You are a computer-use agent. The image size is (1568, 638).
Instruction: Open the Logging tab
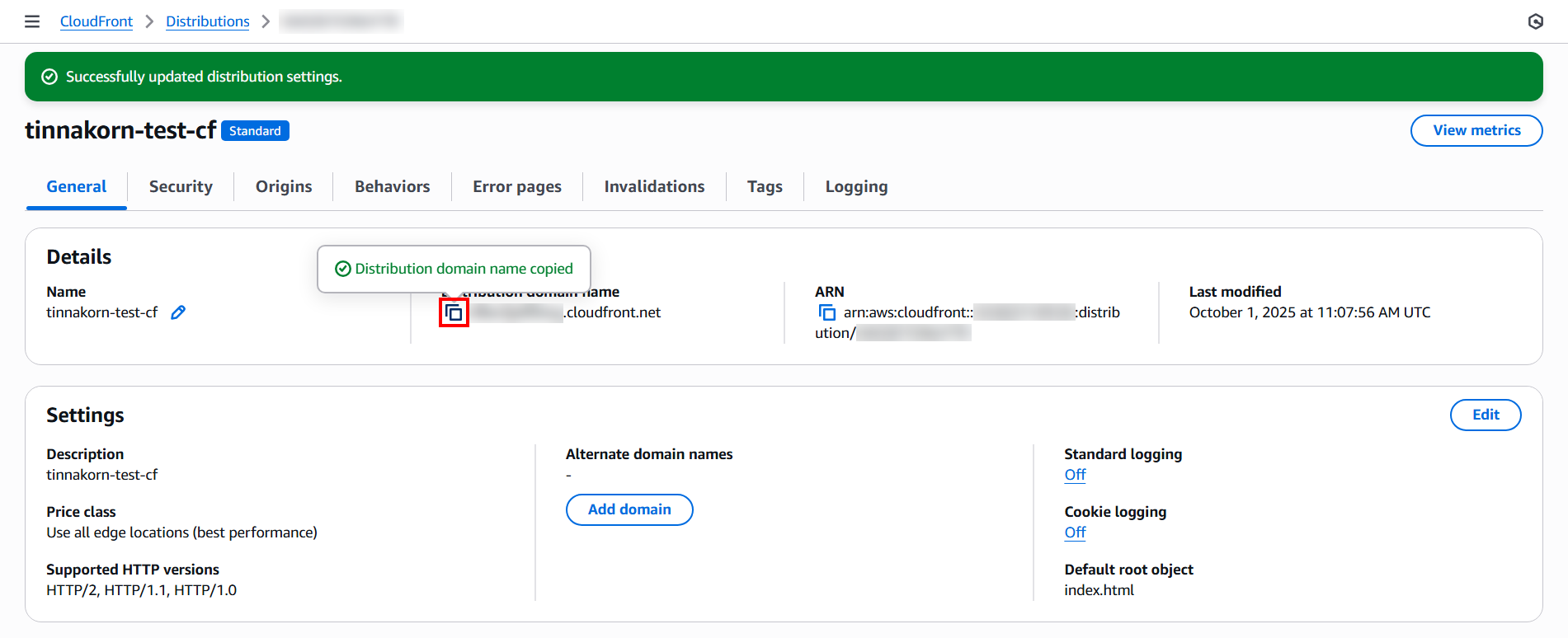pyautogui.click(x=856, y=186)
